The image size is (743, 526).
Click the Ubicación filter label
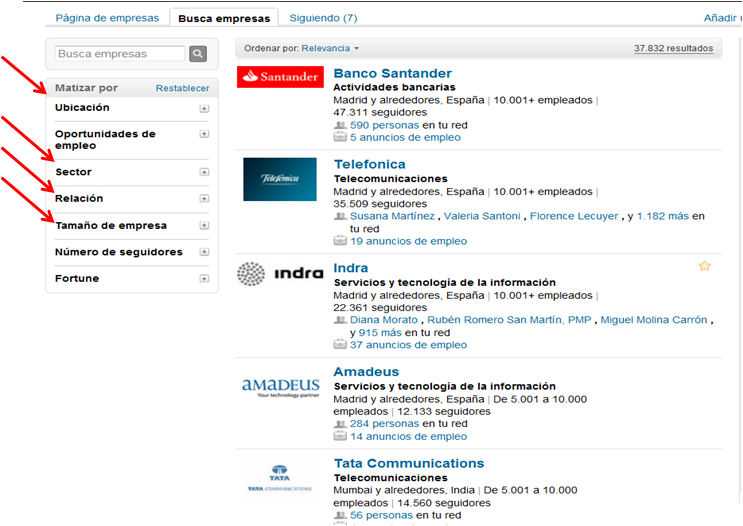click(x=82, y=108)
